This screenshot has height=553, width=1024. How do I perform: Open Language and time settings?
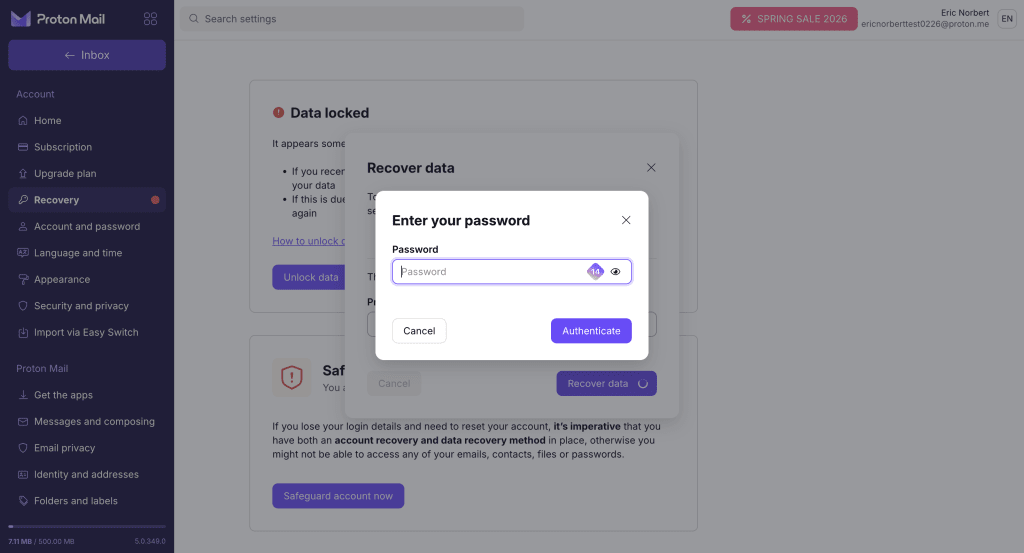78,253
